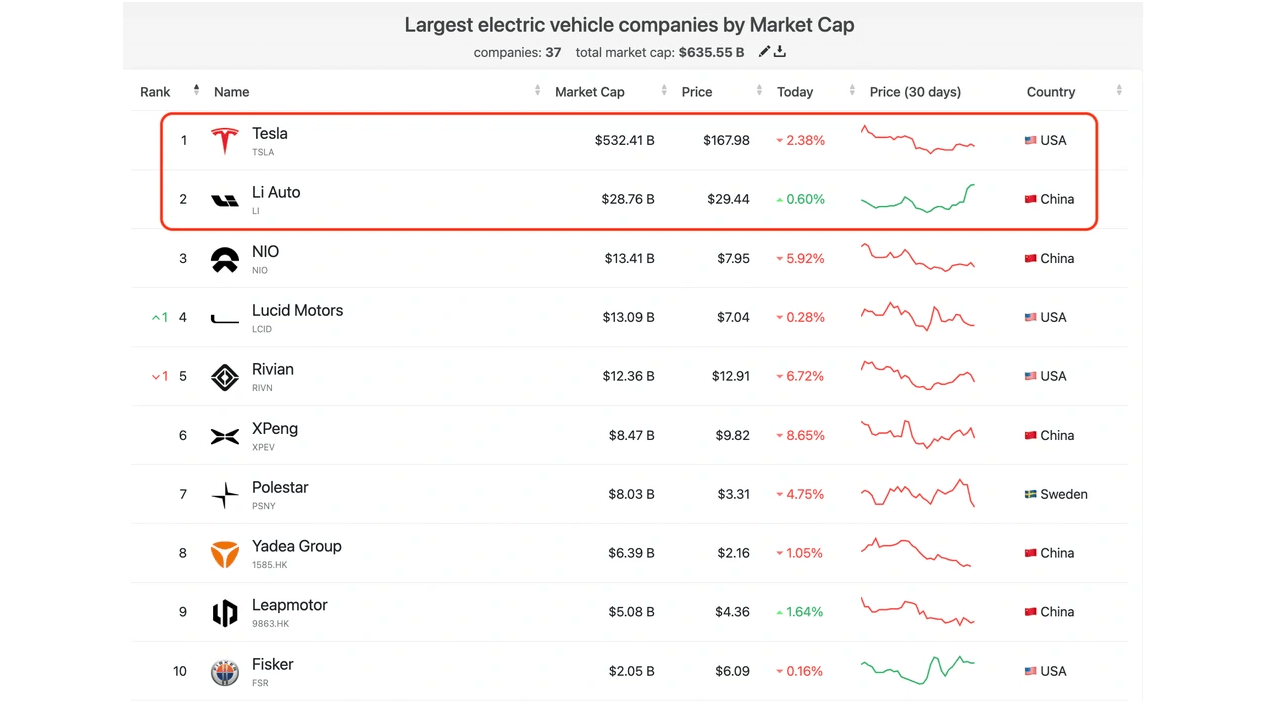Viewport: 1280px width, 720px height.
Task: Sort table by Market Cap arrows
Action: click(x=664, y=91)
